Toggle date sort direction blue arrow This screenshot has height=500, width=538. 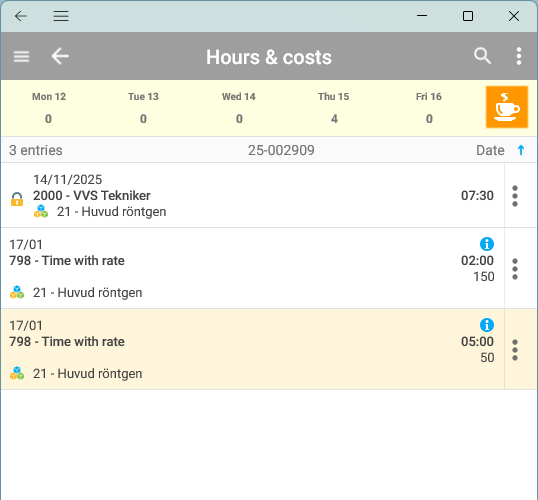[521, 150]
